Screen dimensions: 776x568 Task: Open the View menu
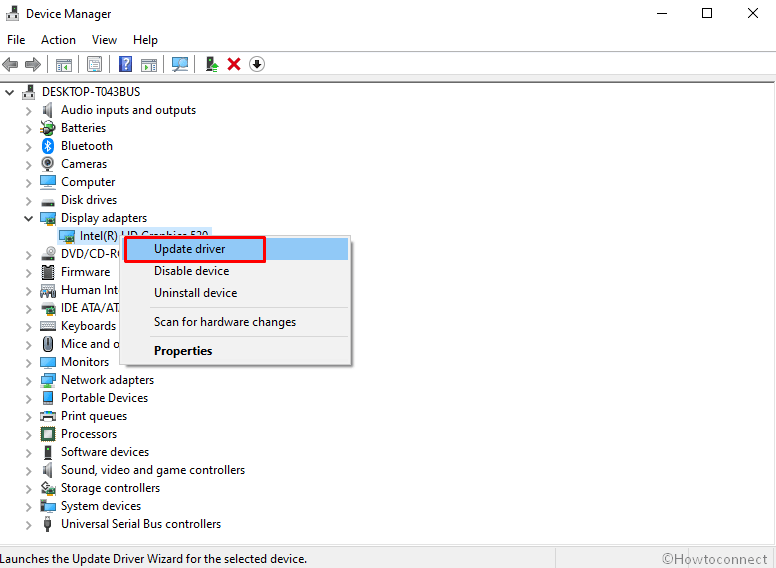pyautogui.click(x=104, y=40)
